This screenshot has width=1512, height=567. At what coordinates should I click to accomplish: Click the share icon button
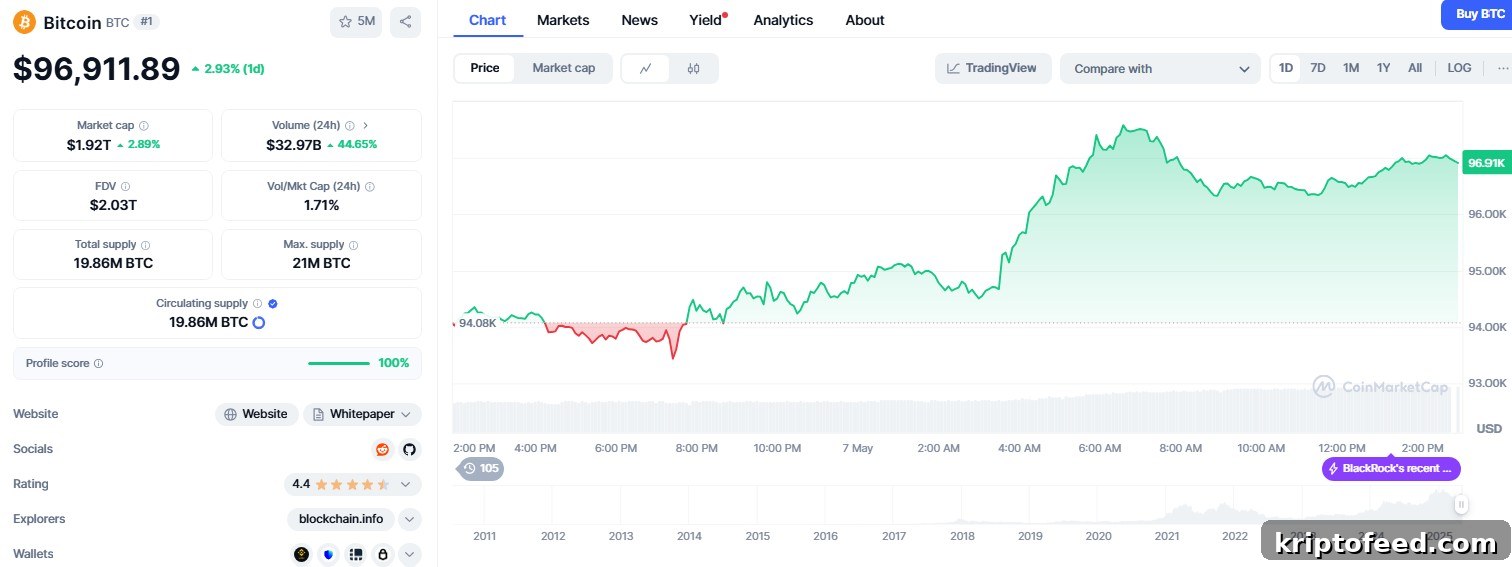pyautogui.click(x=405, y=22)
